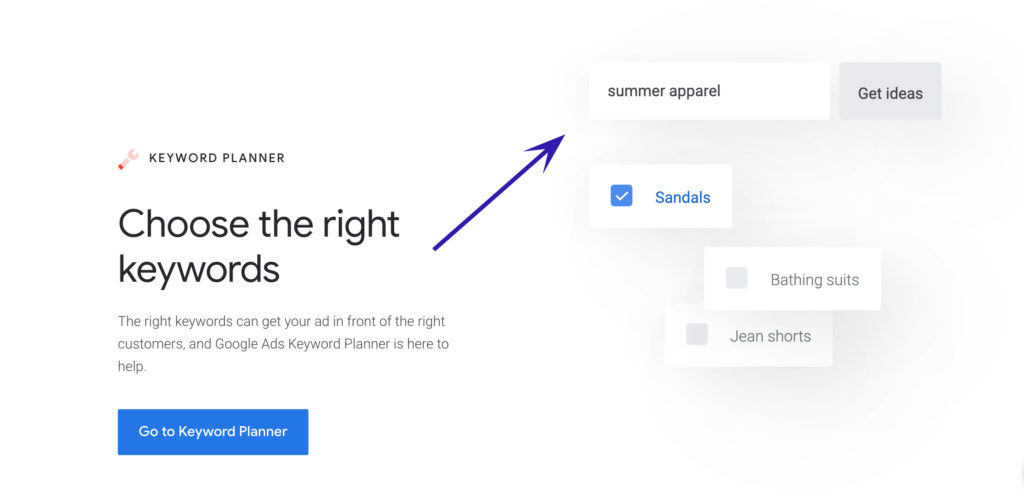Click the 'Choose the right' heading line

coord(259,223)
